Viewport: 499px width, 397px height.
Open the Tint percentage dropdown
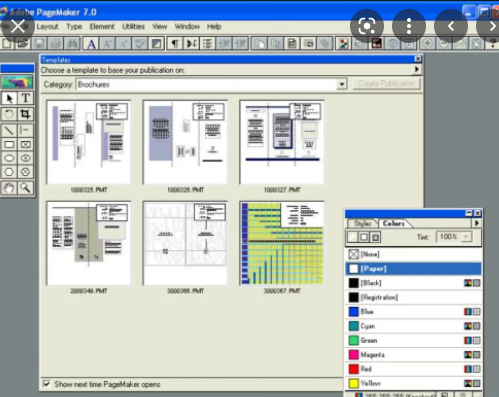coord(466,237)
